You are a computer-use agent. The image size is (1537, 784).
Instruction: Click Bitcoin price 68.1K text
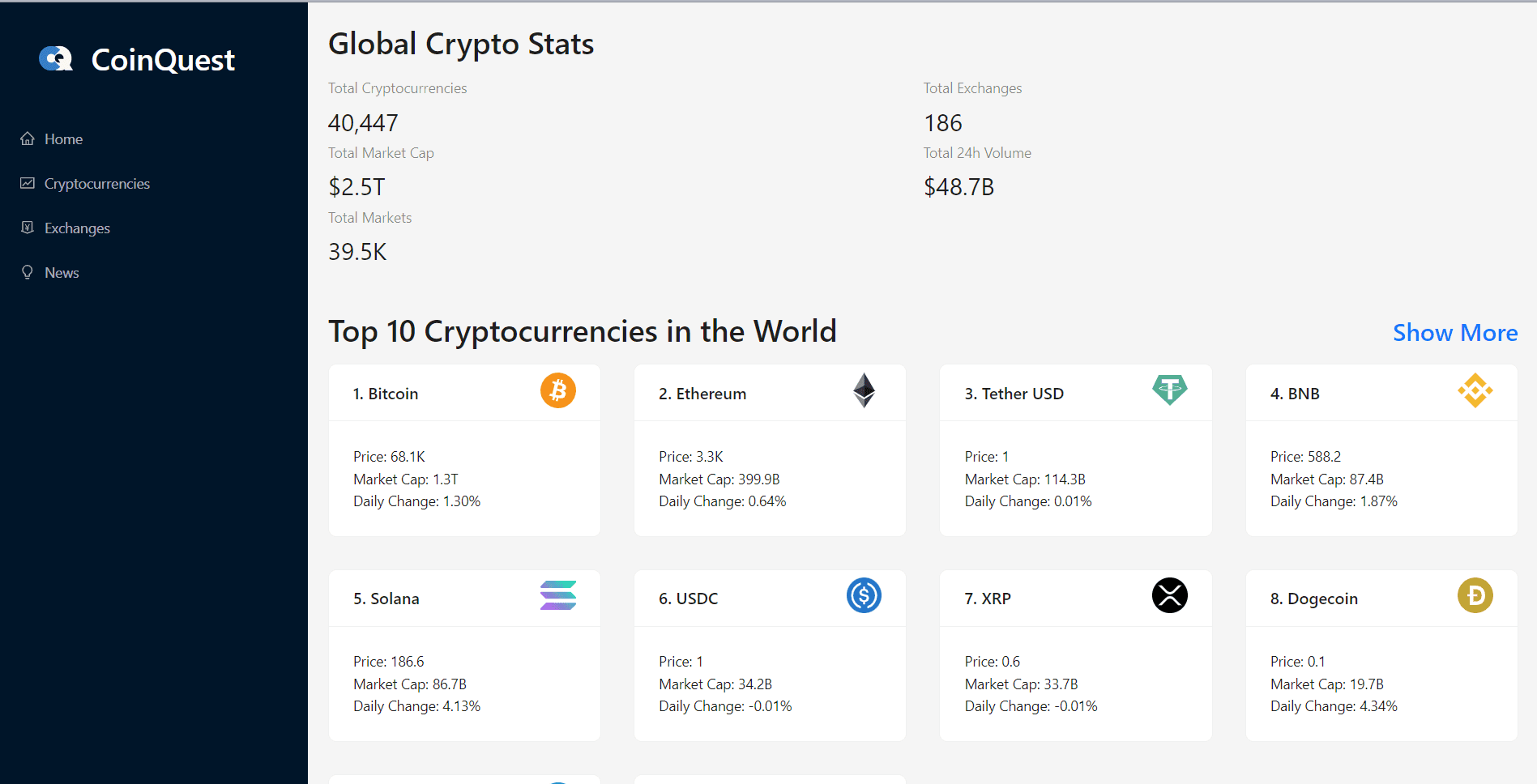coord(389,457)
